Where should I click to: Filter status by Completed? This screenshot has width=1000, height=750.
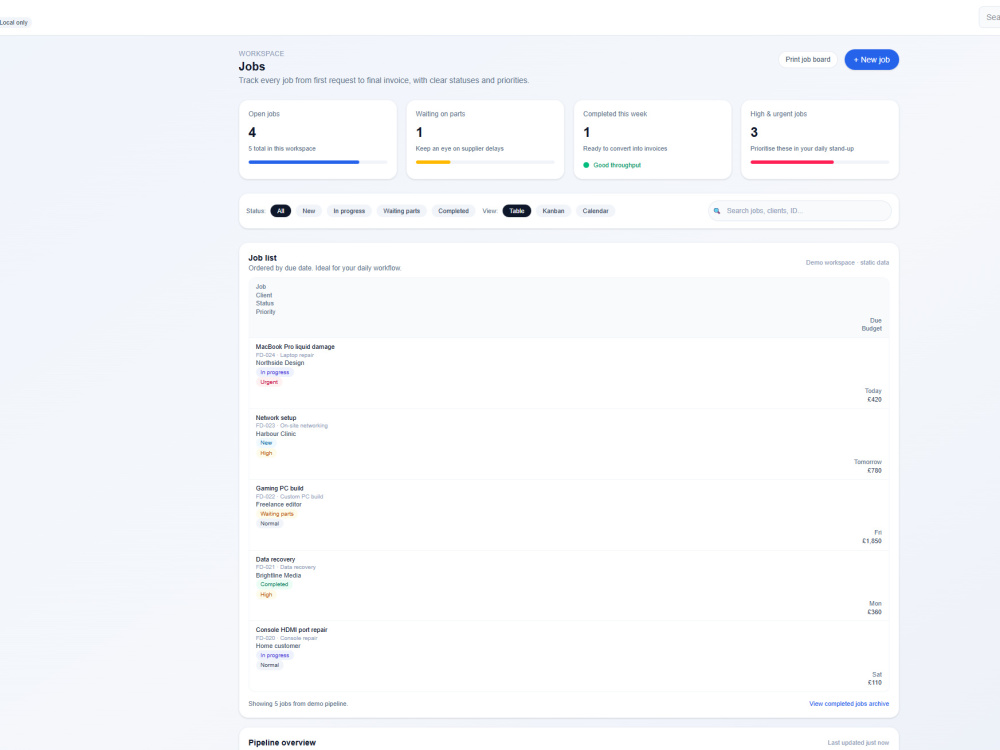click(453, 211)
